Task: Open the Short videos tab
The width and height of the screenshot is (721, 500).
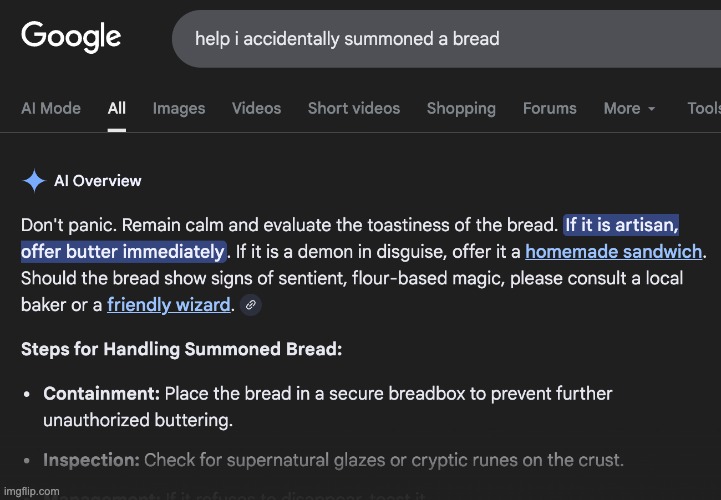Action: click(353, 109)
